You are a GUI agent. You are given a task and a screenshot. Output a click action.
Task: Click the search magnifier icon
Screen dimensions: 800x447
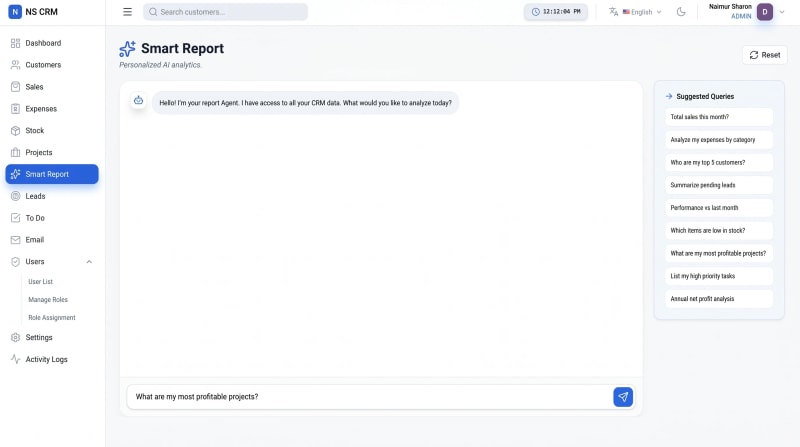(x=153, y=12)
